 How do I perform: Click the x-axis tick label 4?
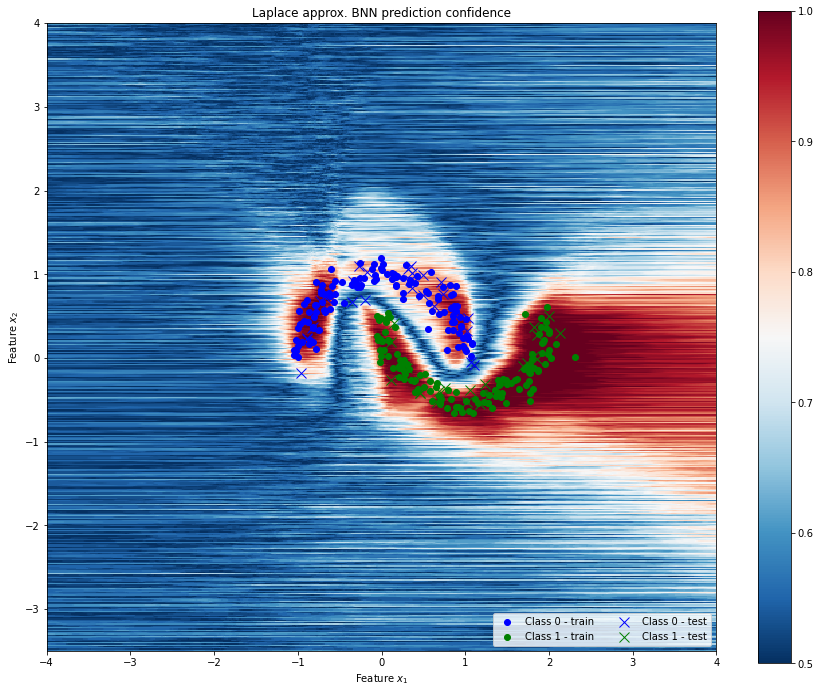tap(716, 662)
